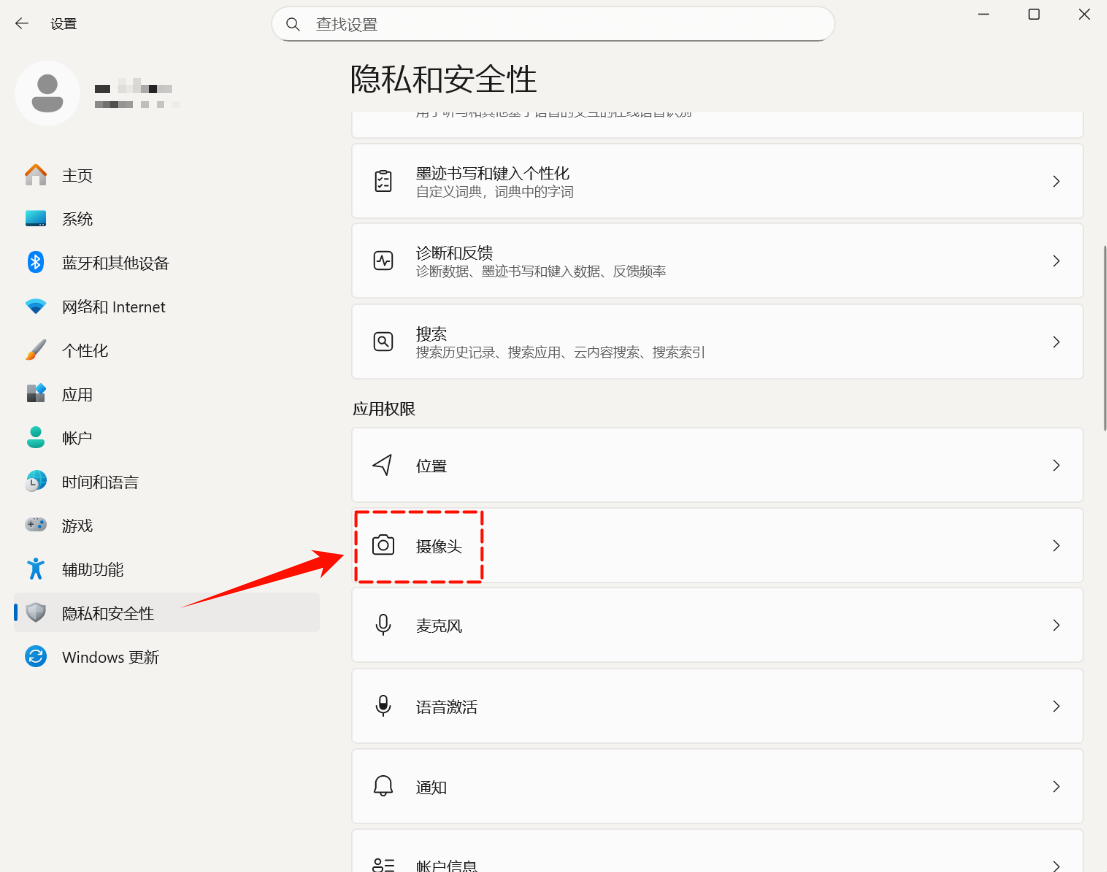Open the 搜索 settings via its chevron
Viewport: 1107px width, 872px height.
tap(1056, 341)
